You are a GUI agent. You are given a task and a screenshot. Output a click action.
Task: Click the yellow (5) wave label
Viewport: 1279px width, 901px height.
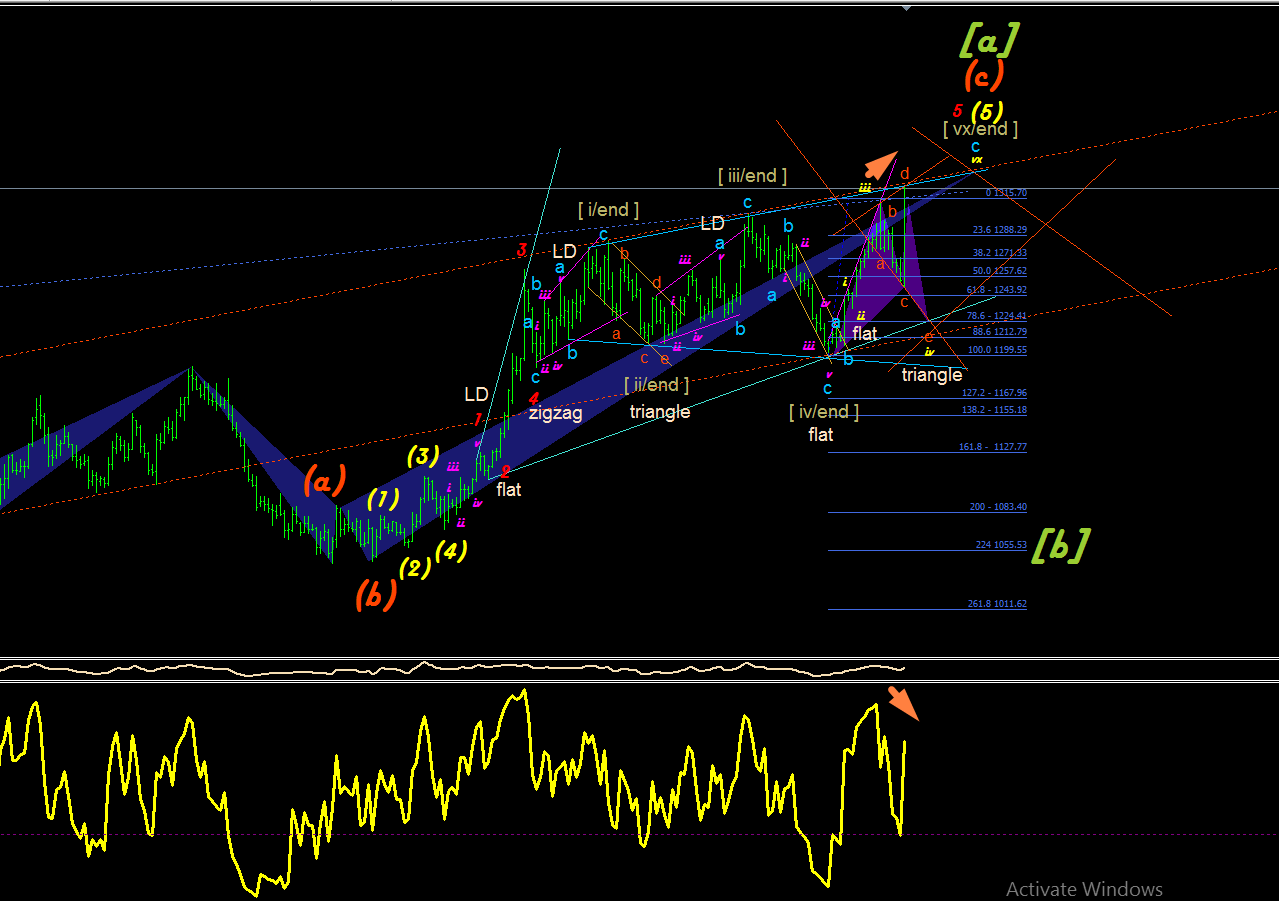[987, 111]
